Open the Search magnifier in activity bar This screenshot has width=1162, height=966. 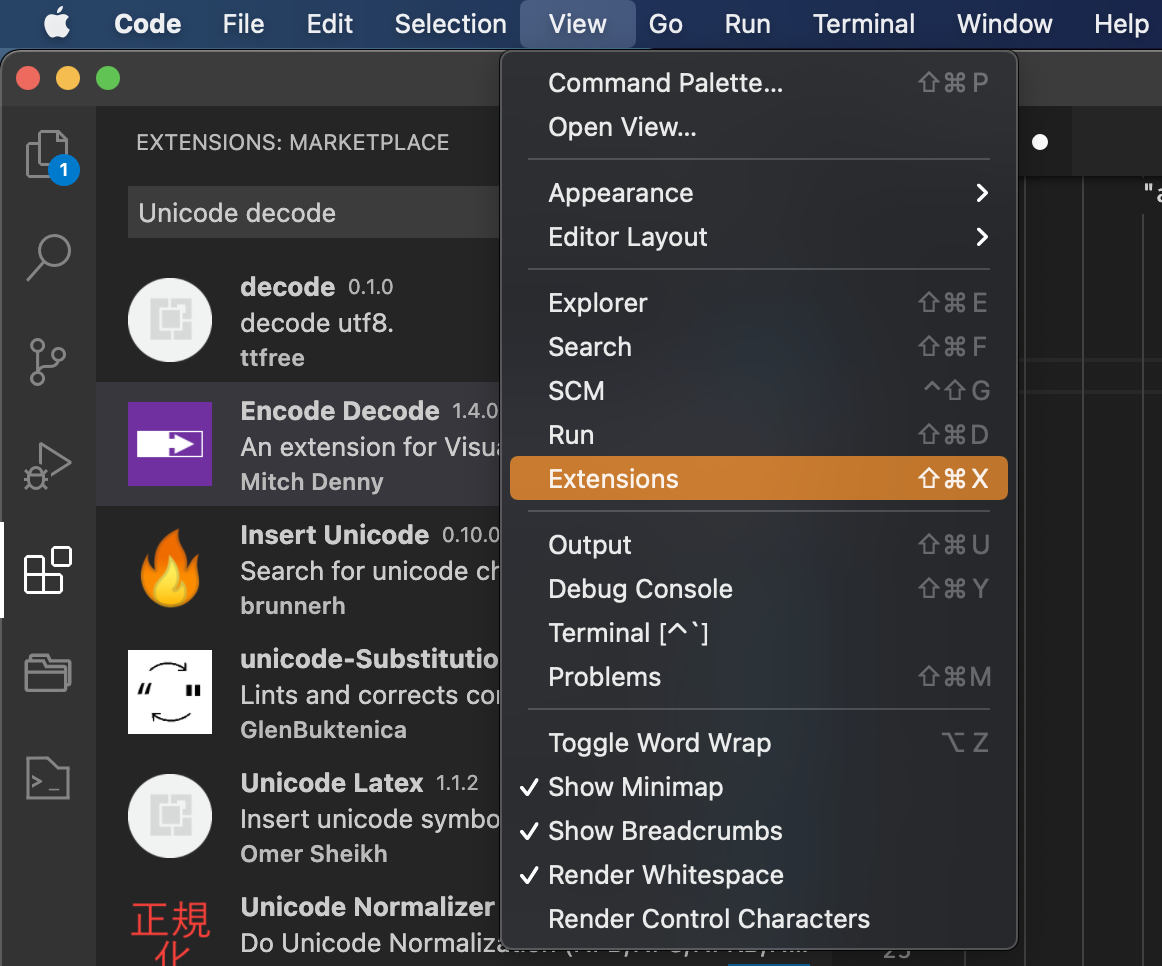tap(48, 257)
